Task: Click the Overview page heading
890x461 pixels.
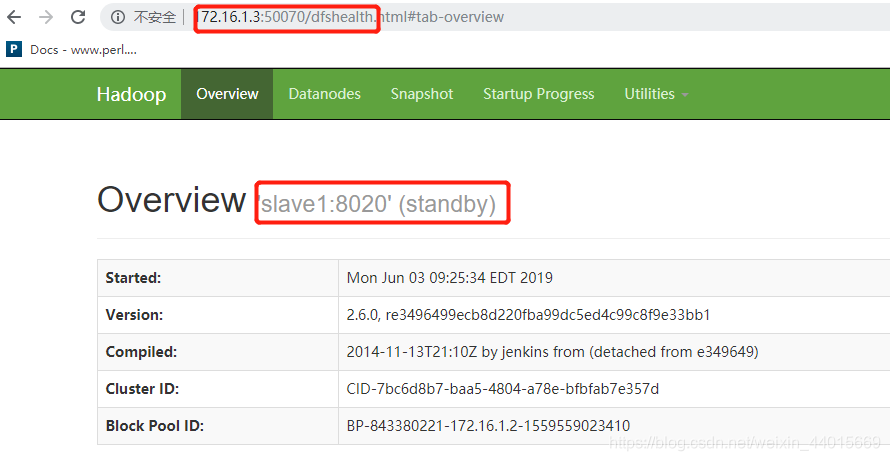Action: pyautogui.click(x=171, y=200)
